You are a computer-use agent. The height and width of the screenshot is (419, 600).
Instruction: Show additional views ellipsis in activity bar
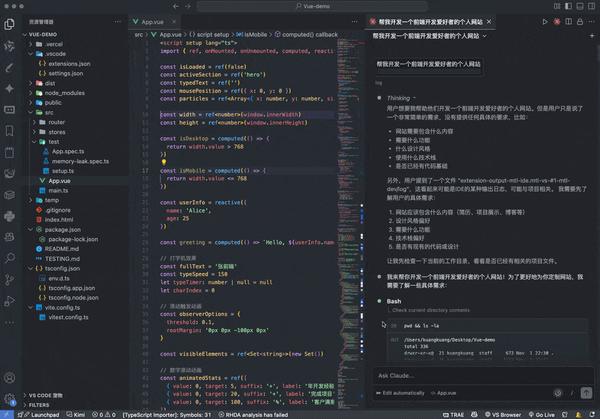[x=9, y=323]
